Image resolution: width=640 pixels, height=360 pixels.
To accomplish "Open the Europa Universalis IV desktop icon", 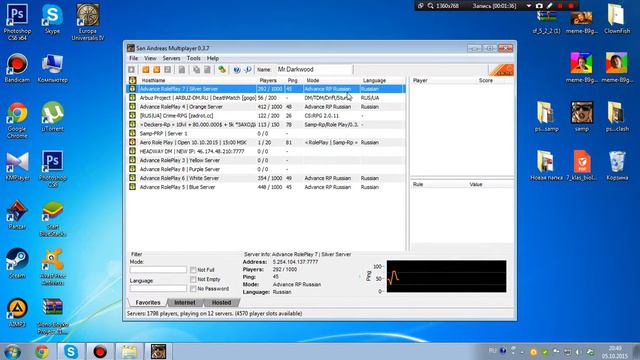I will point(88,22).
